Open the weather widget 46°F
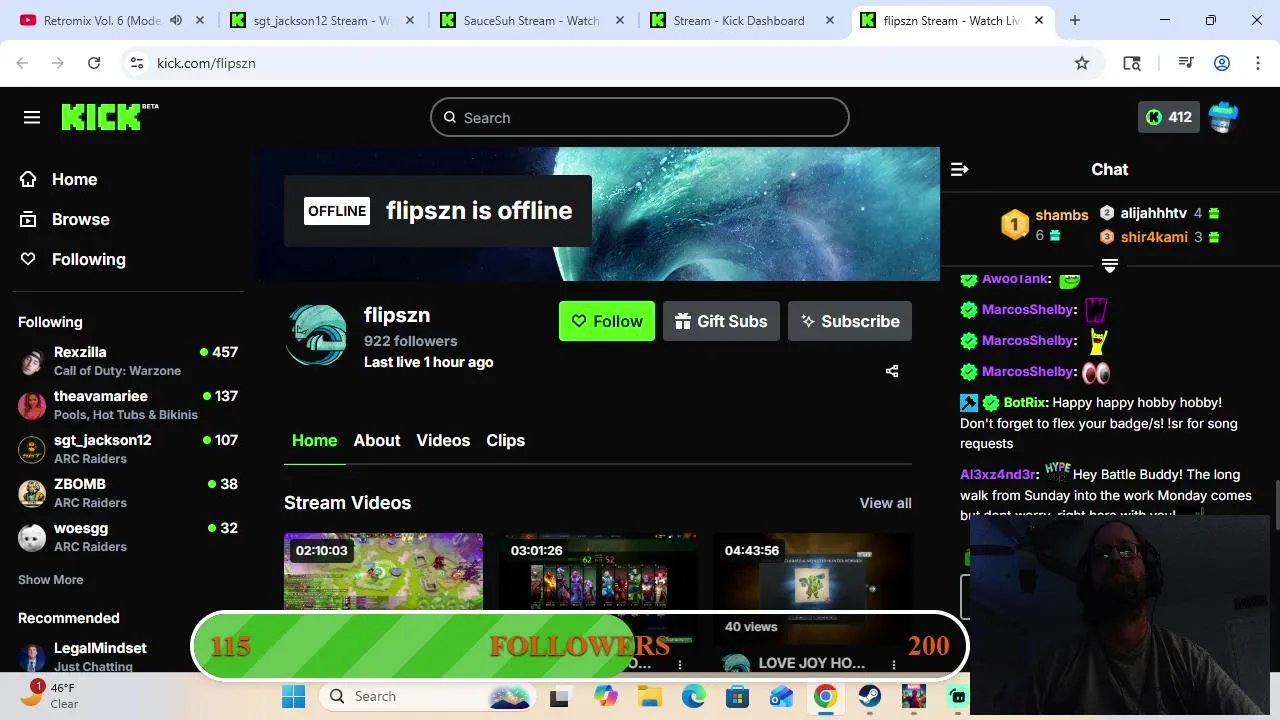1280x720 pixels. point(50,695)
